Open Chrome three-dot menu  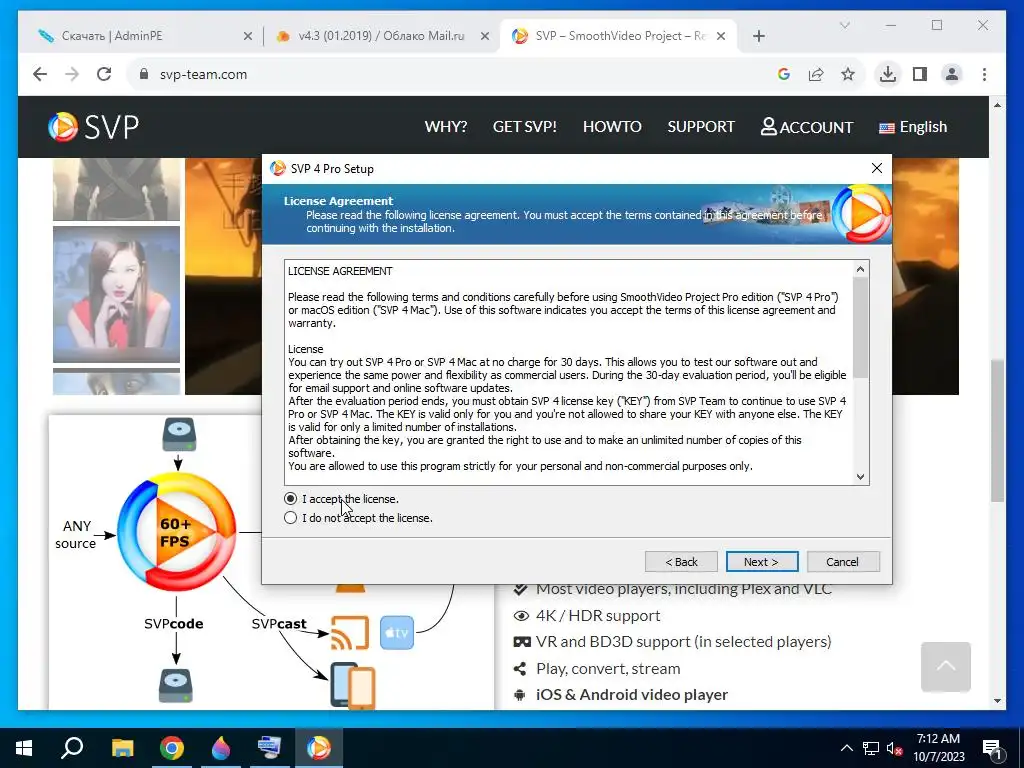(984, 74)
